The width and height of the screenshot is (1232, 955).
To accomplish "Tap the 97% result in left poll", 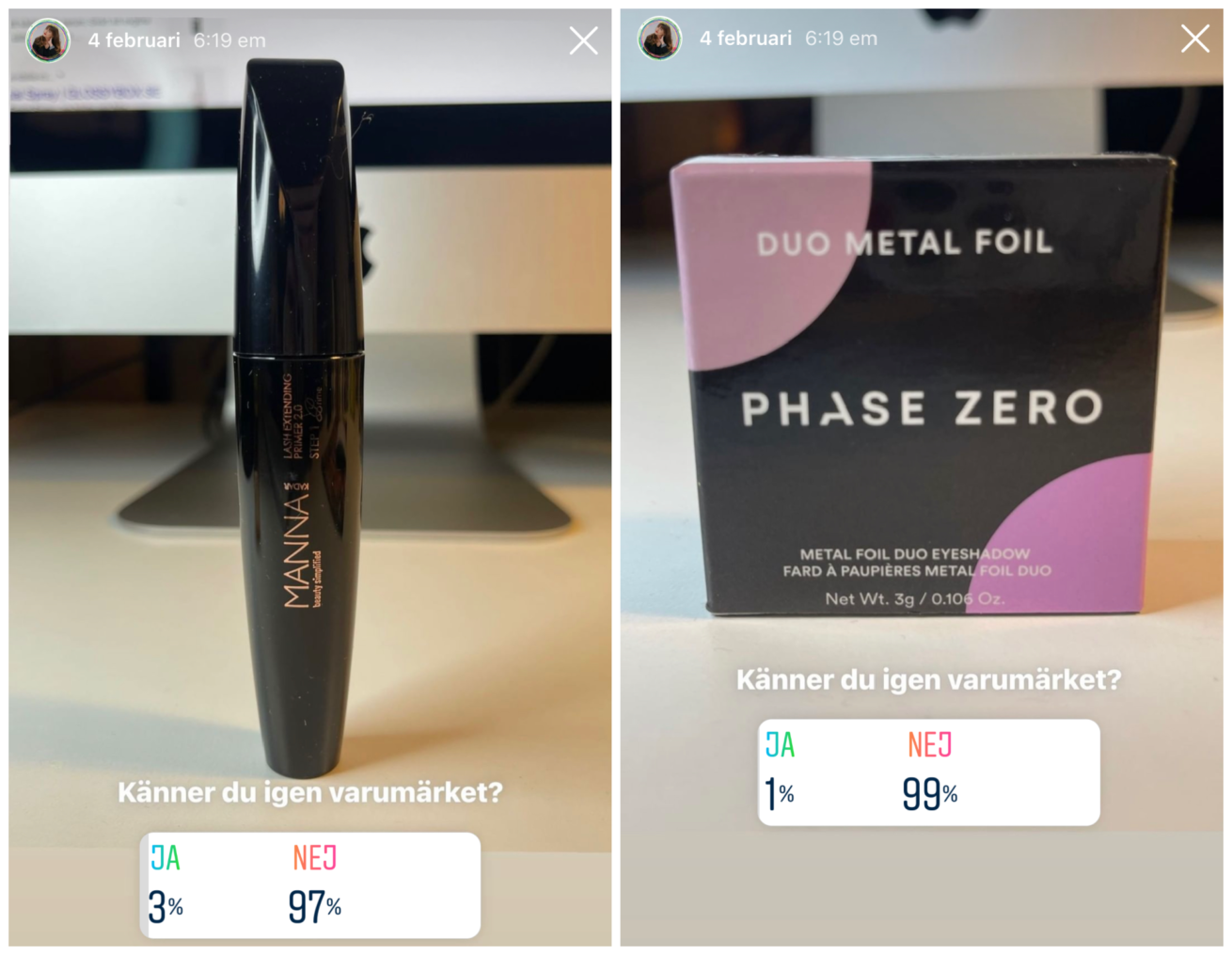I will point(314,907).
